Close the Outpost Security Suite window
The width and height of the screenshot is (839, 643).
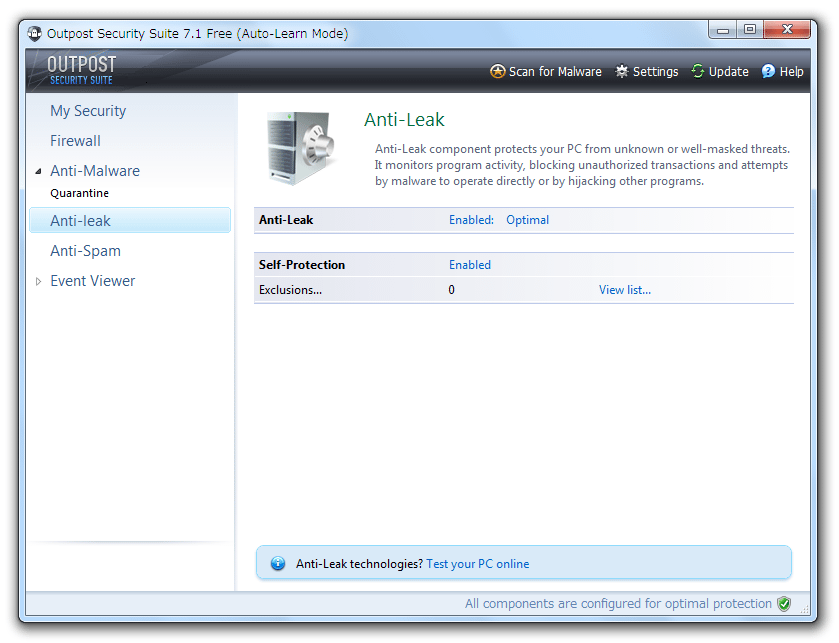[787, 29]
